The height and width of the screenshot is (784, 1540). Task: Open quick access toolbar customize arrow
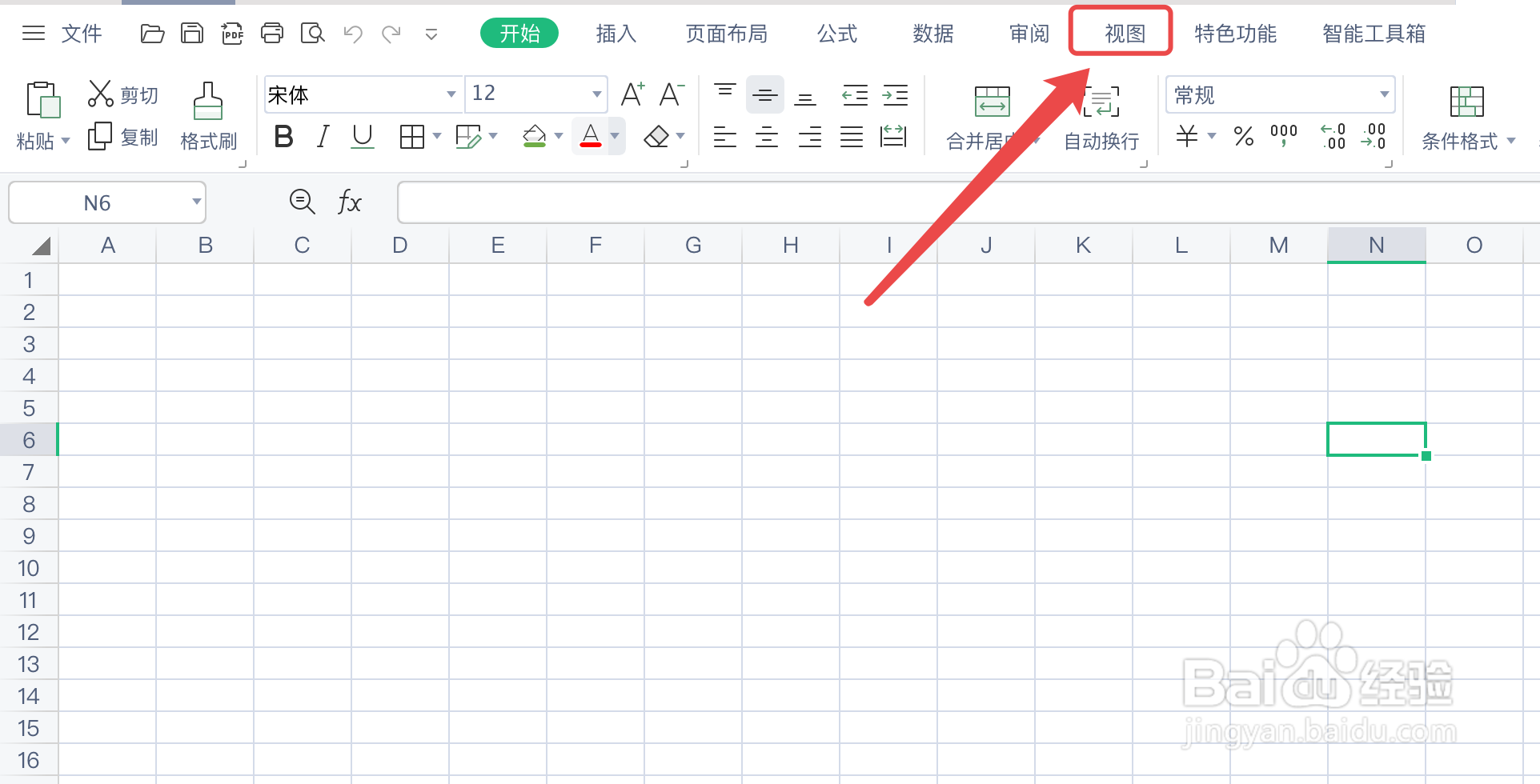(x=431, y=34)
